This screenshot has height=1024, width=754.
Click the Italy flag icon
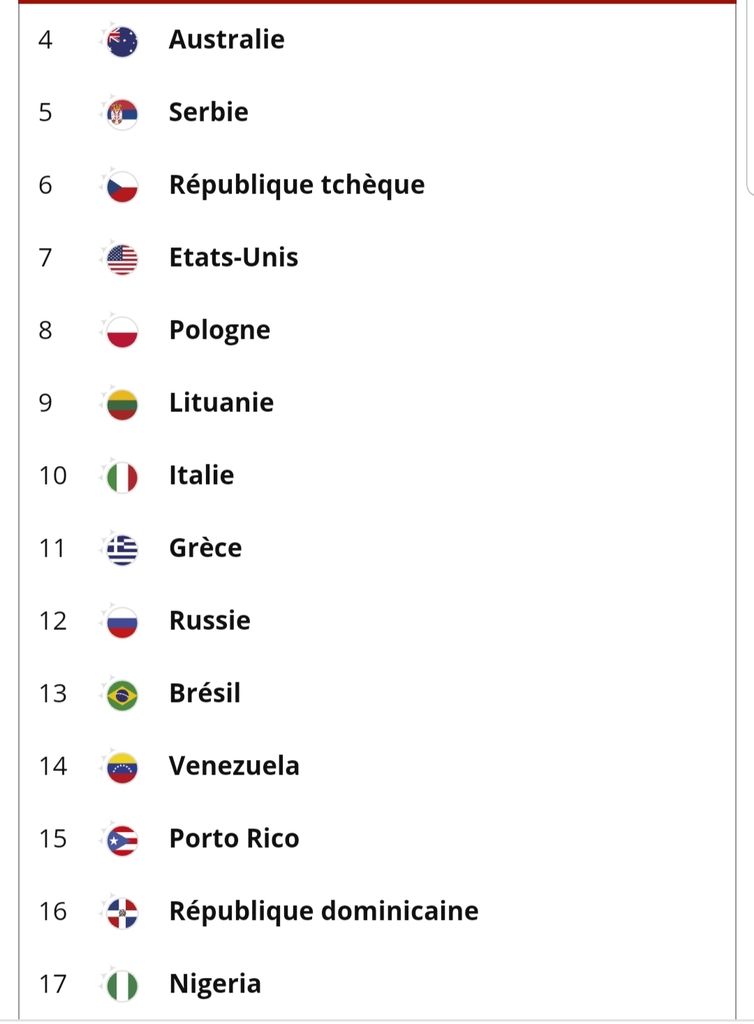122,477
